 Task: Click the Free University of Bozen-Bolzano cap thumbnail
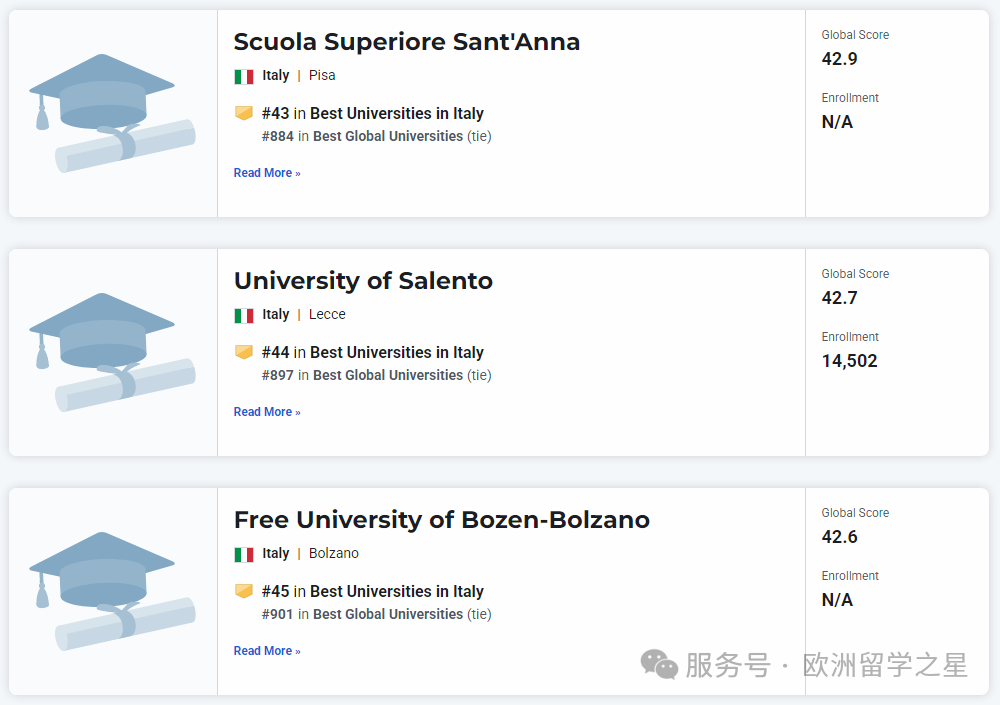[112, 591]
